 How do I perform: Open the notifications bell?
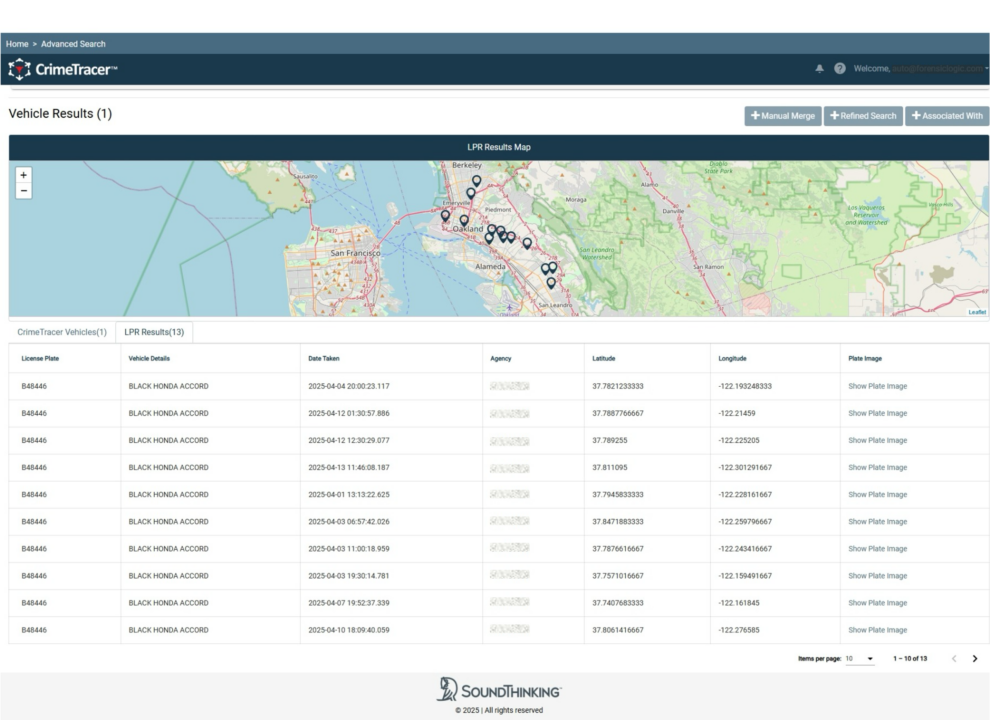coord(820,69)
